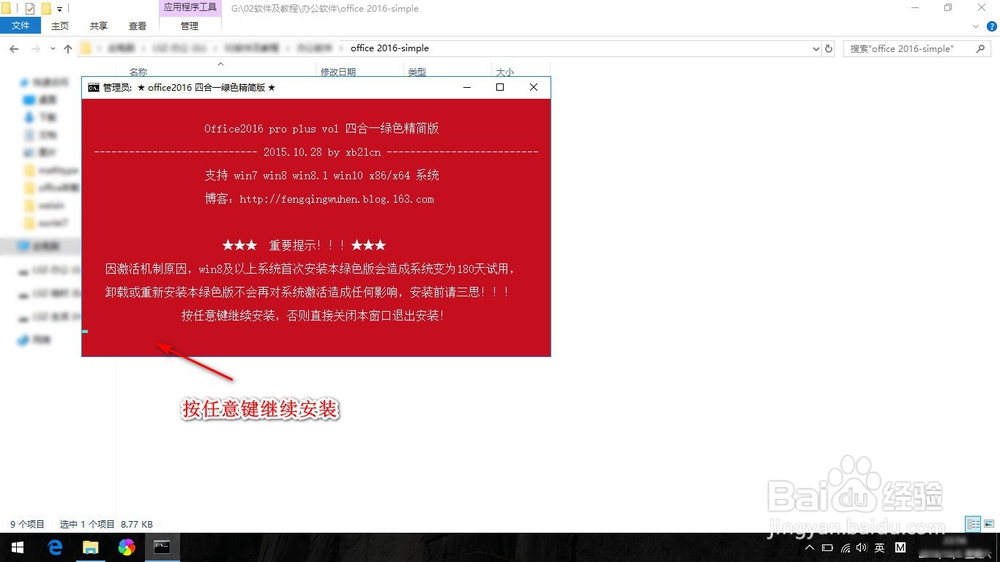The width and height of the screenshot is (1000, 562).
Task: Sort files by the 名称 column
Action: [138, 71]
